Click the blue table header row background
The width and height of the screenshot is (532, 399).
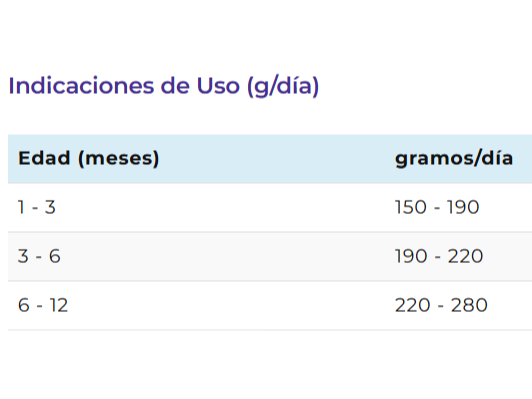tap(270, 159)
